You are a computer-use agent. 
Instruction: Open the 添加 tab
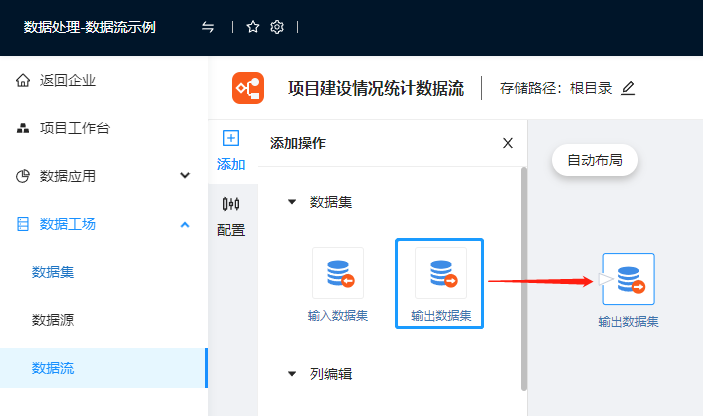[231, 150]
